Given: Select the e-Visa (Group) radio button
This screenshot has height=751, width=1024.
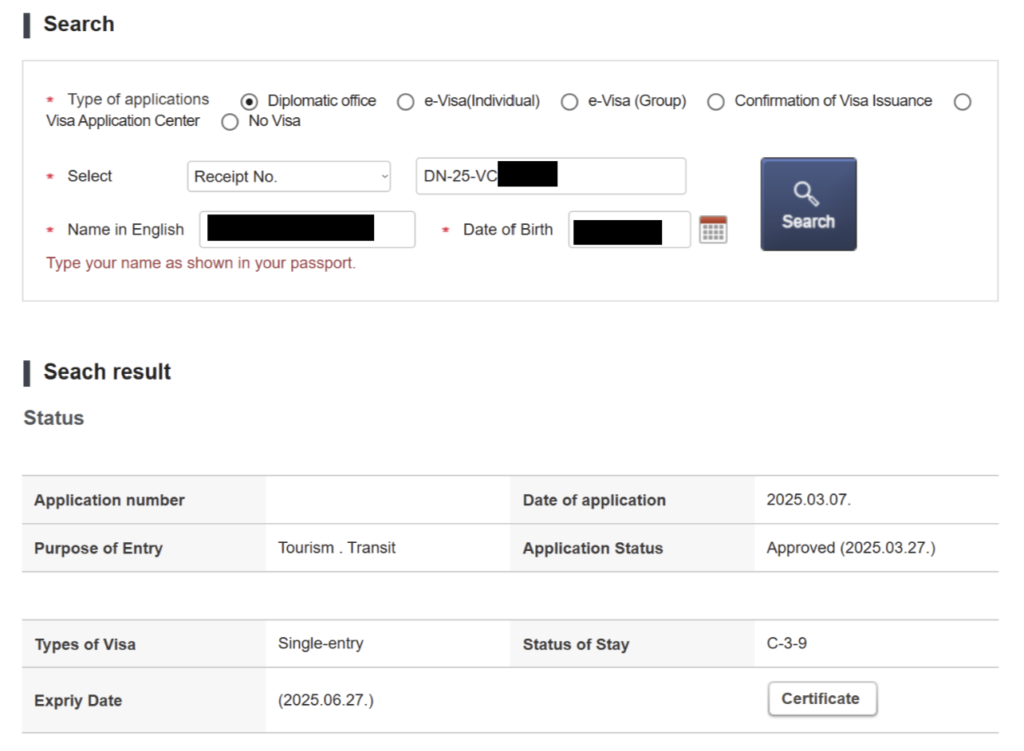Looking at the screenshot, I should click(569, 102).
